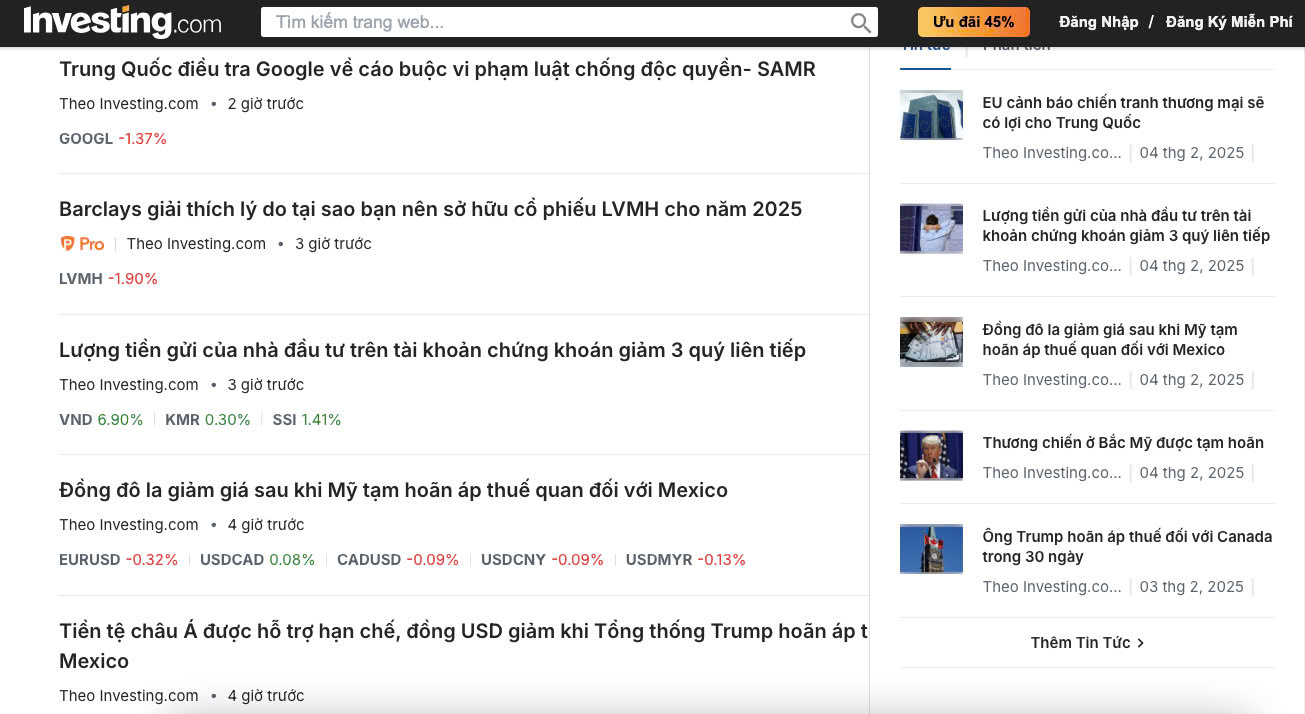Click the magnifying glass search icon
1305x714 pixels.
[x=860, y=23]
